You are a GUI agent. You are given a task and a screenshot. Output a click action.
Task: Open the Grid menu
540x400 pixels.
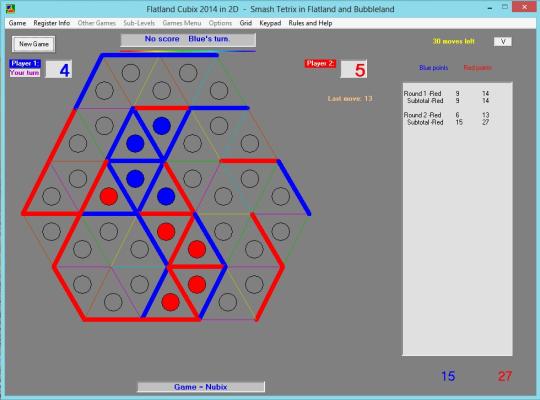click(x=246, y=23)
